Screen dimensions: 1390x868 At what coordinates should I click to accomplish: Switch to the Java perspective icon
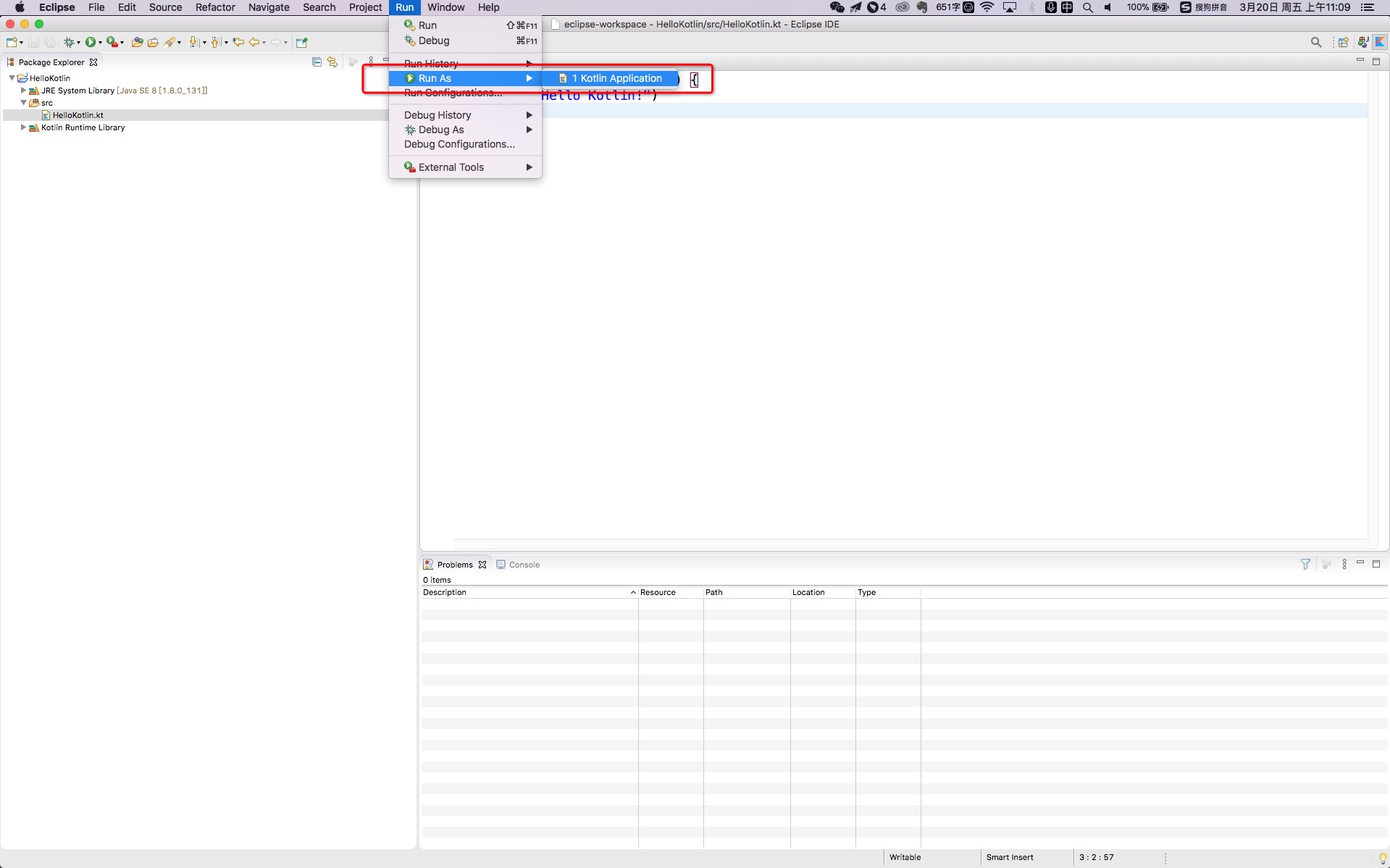[x=1363, y=42]
